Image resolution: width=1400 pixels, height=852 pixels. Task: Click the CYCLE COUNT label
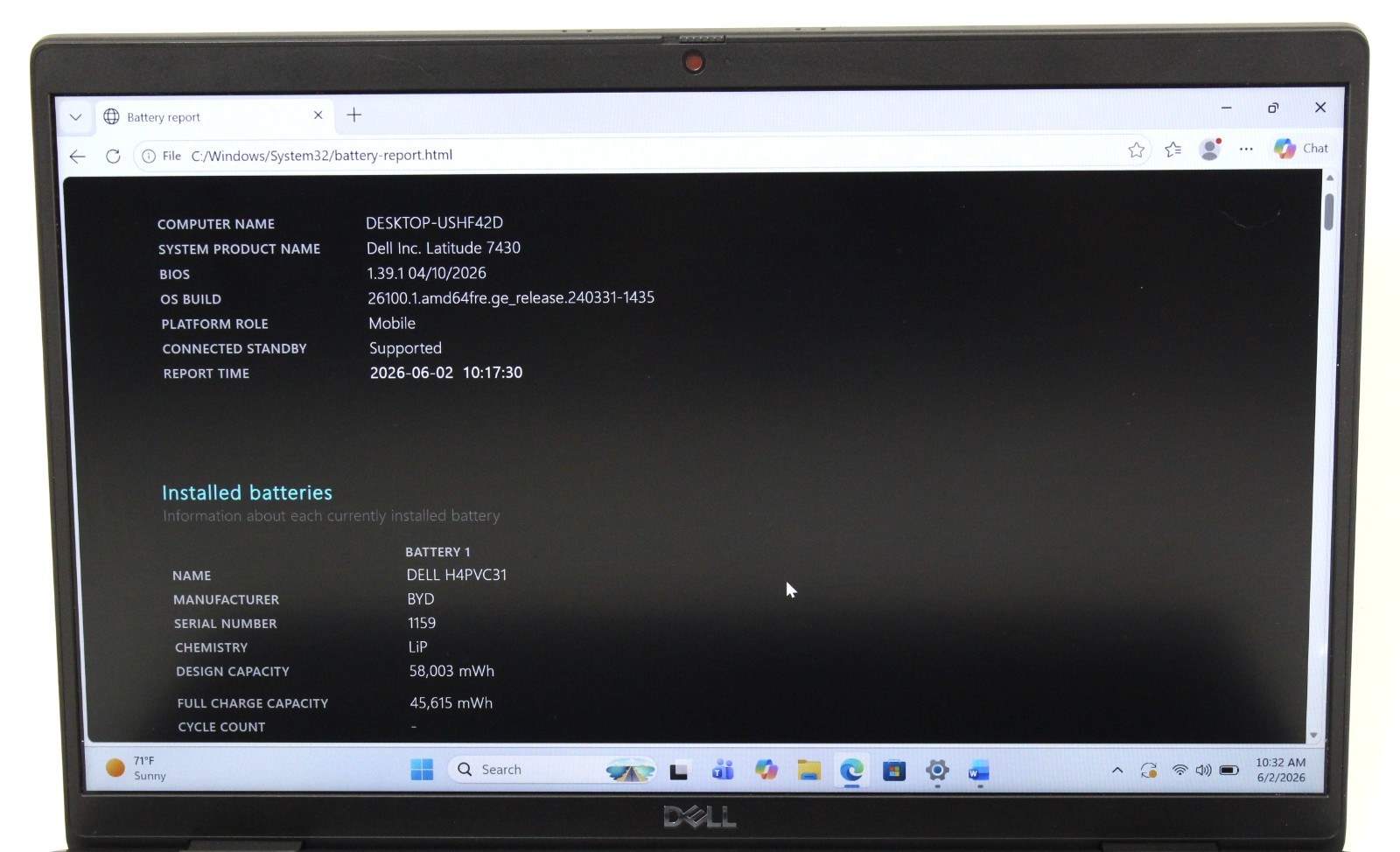pyautogui.click(x=221, y=727)
